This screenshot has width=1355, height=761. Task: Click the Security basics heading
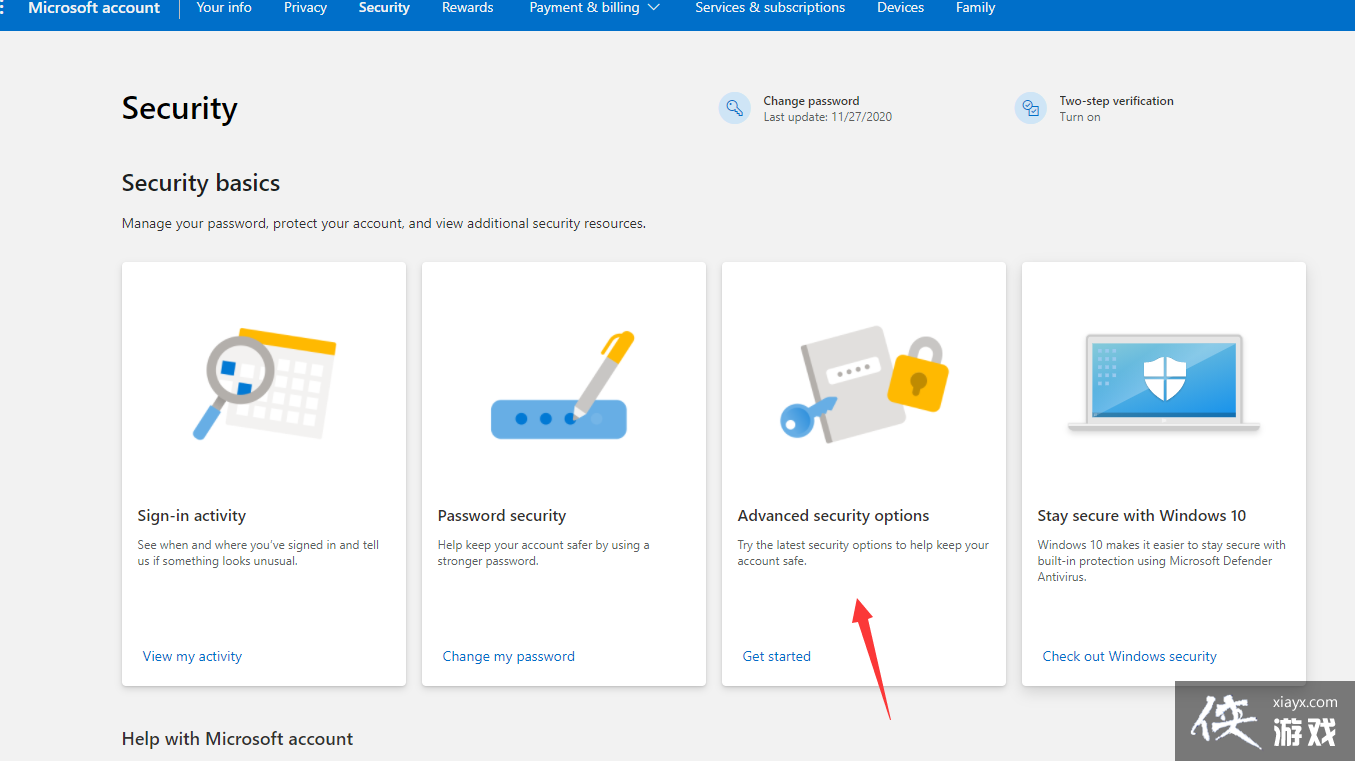tap(201, 183)
